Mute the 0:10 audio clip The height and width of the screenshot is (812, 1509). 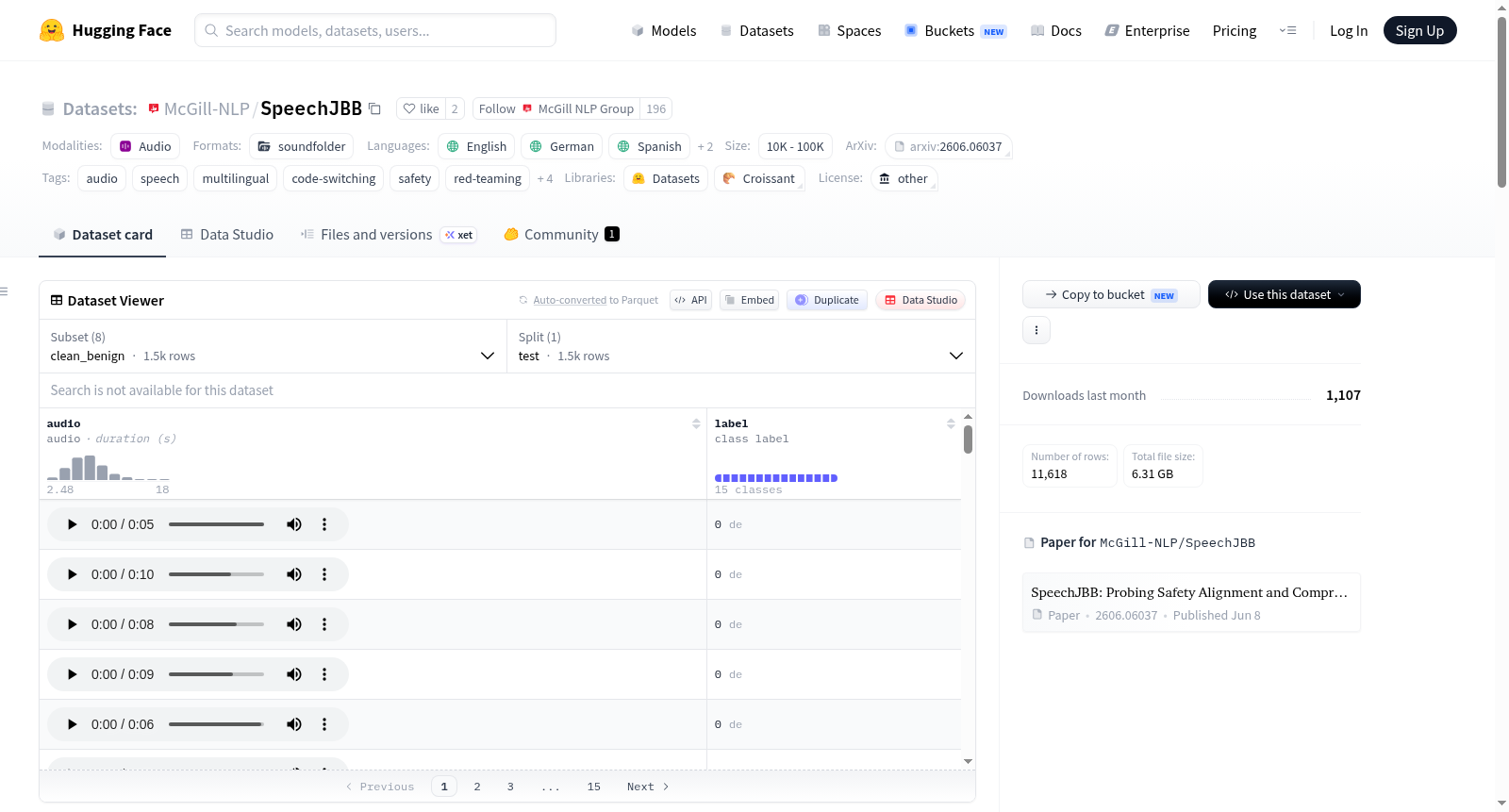coord(294,574)
